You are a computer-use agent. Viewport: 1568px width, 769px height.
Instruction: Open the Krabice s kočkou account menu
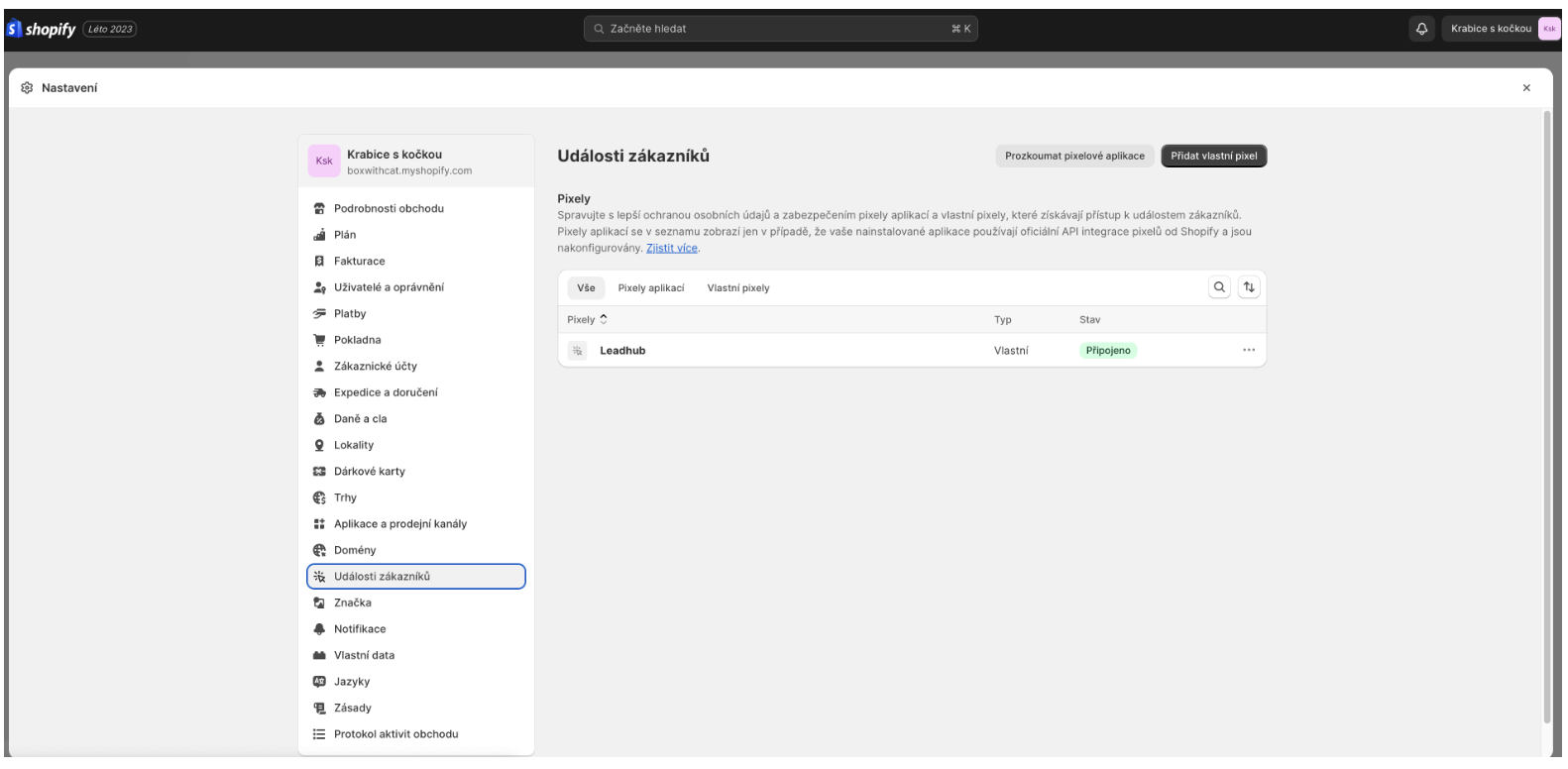1501,29
